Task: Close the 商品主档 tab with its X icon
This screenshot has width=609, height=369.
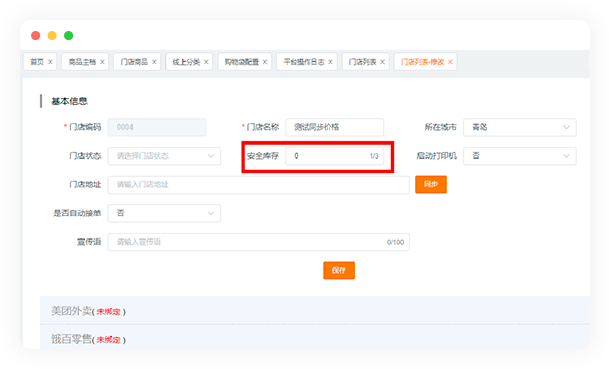Action: pyautogui.click(x=102, y=62)
